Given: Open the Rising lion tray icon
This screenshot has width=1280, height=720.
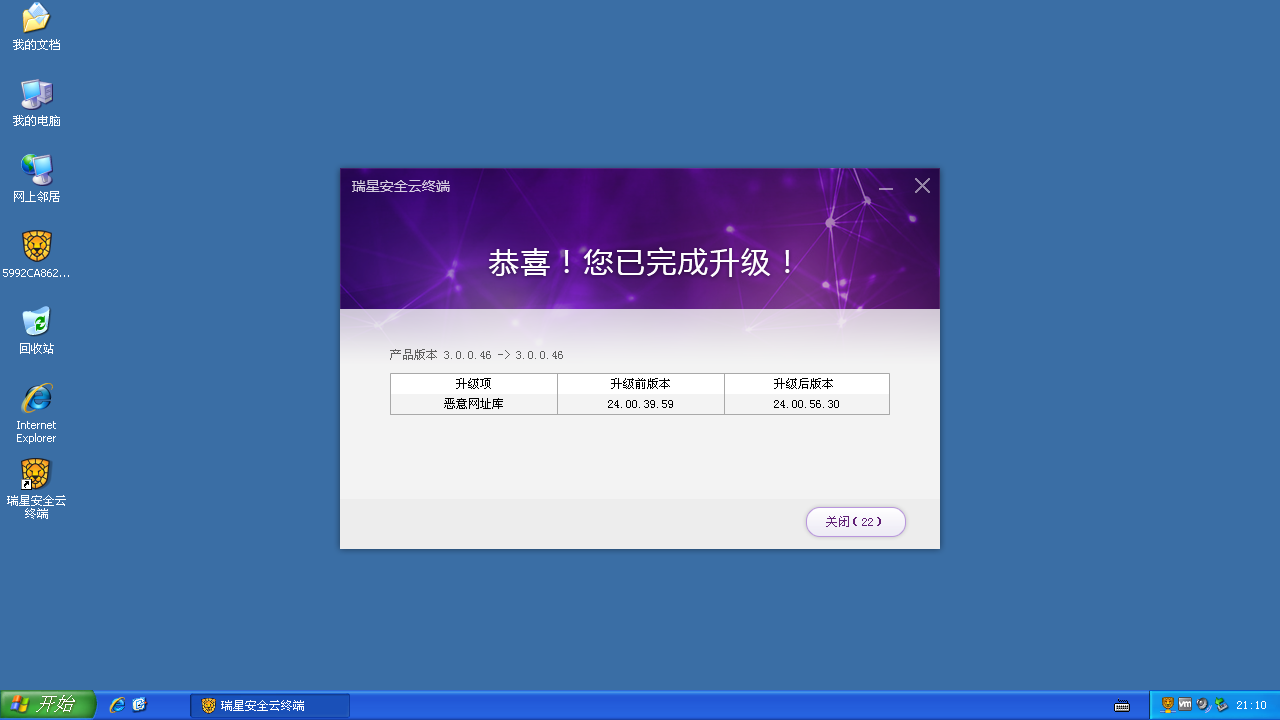Looking at the screenshot, I should [x=1167, y=704].
